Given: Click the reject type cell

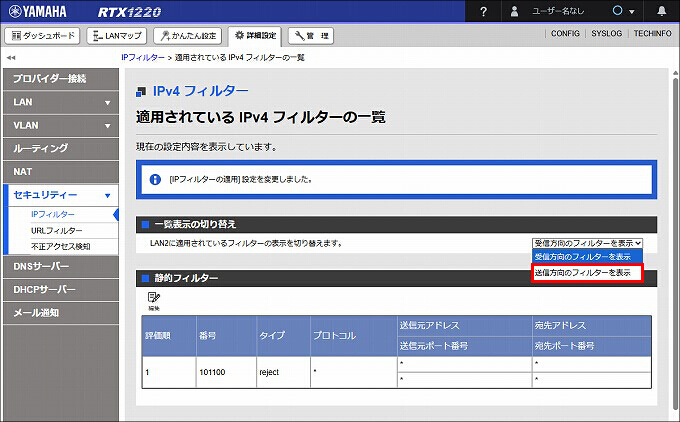Looking at the screenshot, I should pyautogui.click(x=283, y=372).
